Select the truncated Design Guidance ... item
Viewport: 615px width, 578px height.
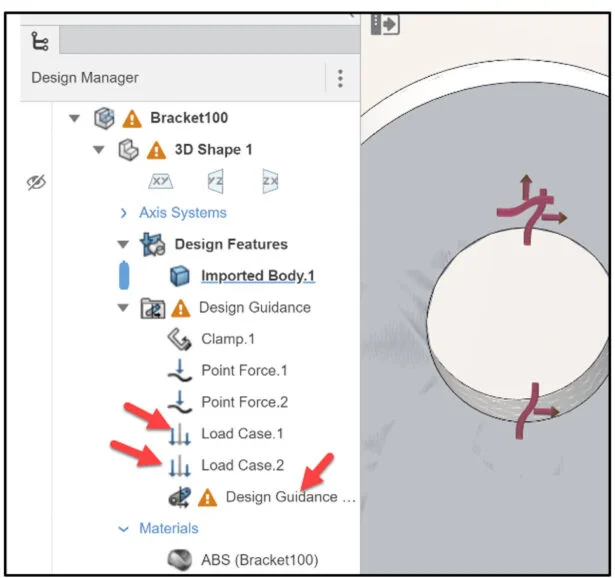pyautogui.click(x=291, y=497)
